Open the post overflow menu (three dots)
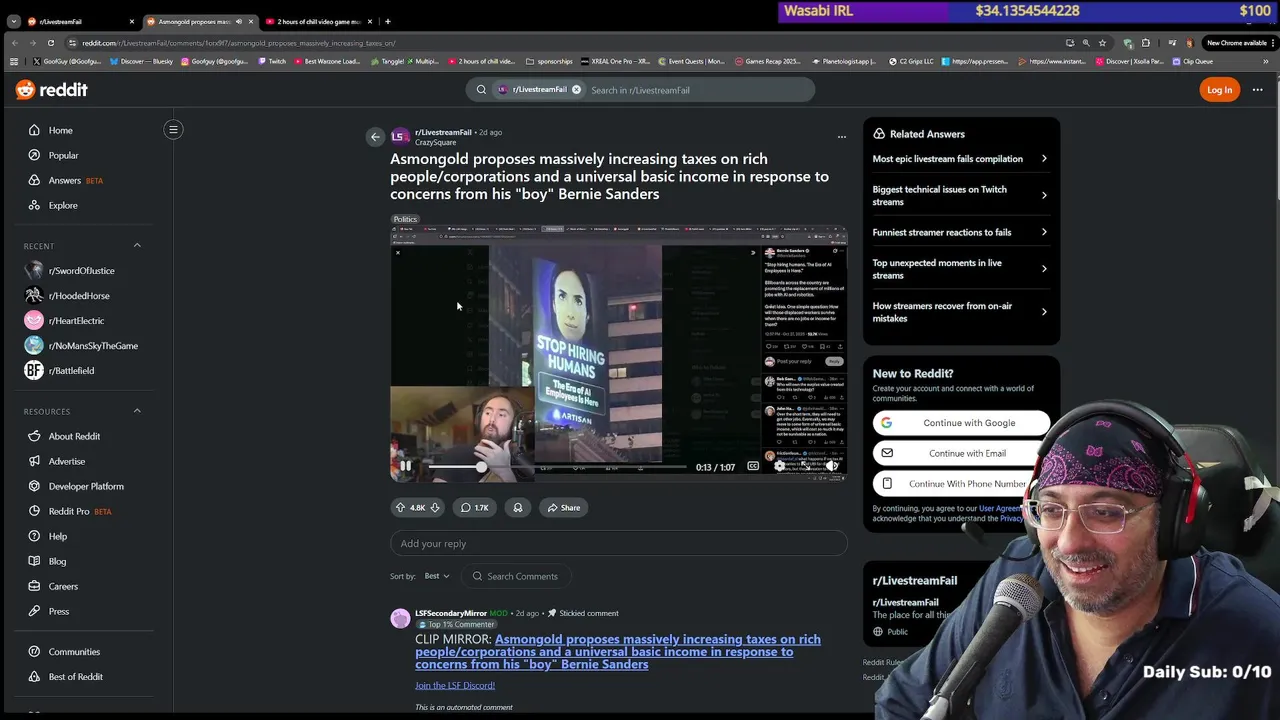Screen dimensions: 1280x720 click(x=841, y=137)
